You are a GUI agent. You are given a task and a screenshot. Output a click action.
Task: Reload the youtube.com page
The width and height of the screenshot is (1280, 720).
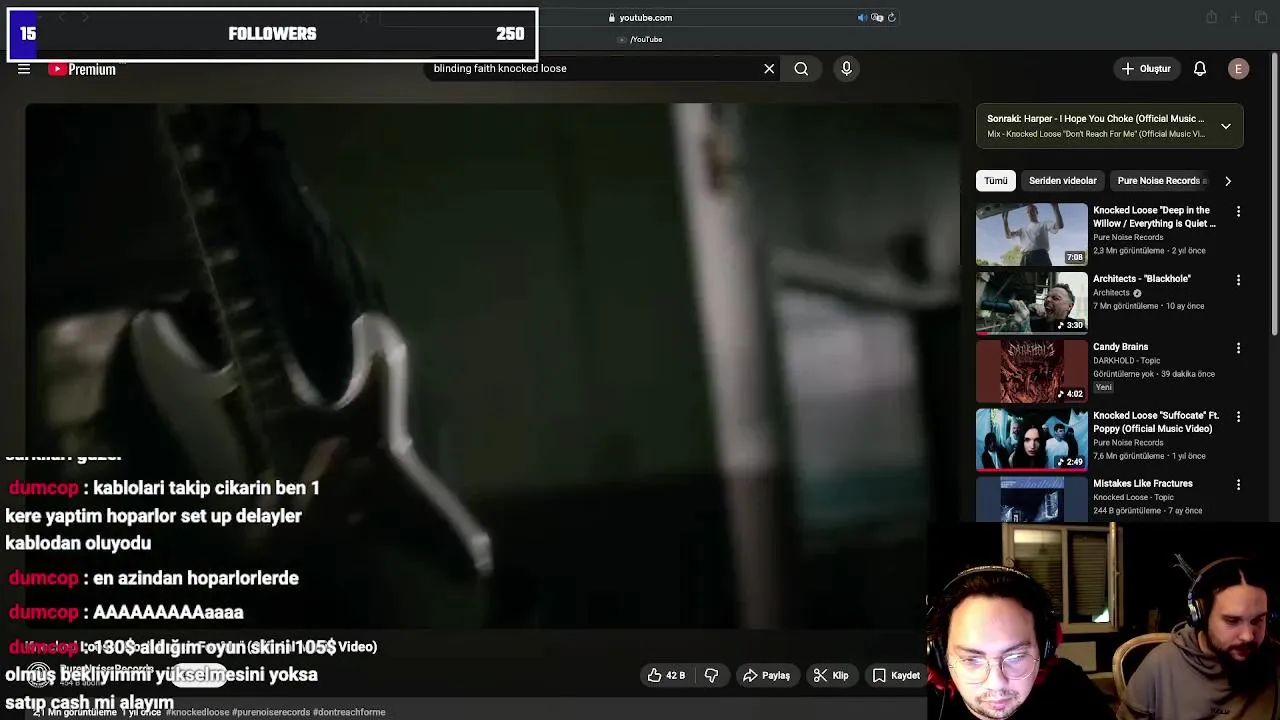click(891, 17)
